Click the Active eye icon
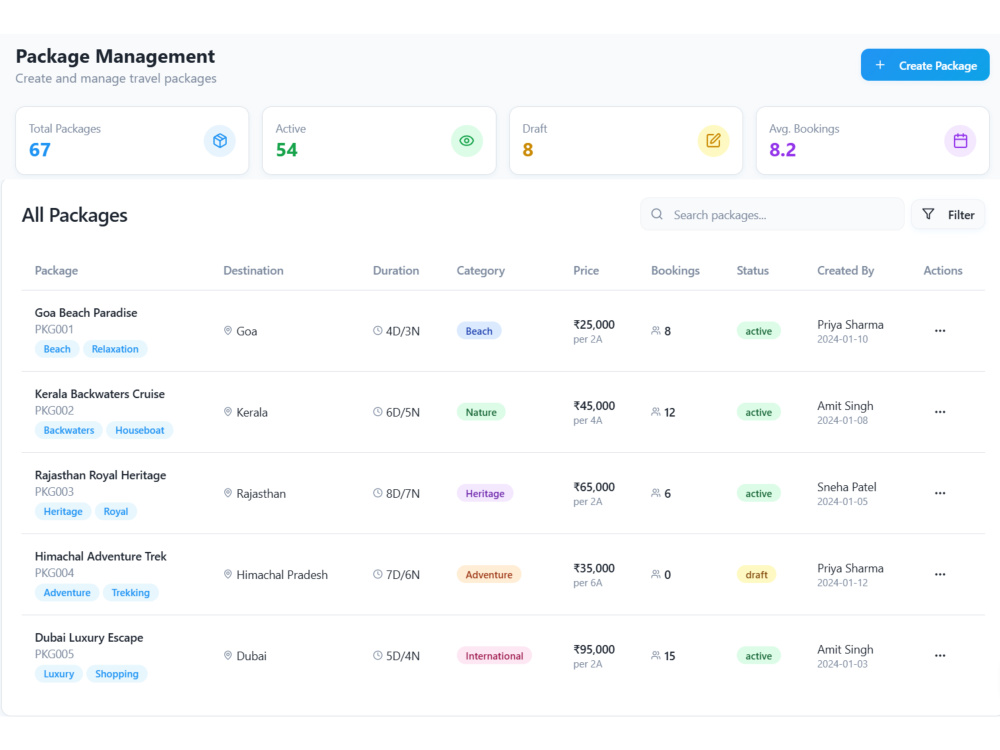Image resolution: width=1000 pixels, height=750 pixels. 467,140
